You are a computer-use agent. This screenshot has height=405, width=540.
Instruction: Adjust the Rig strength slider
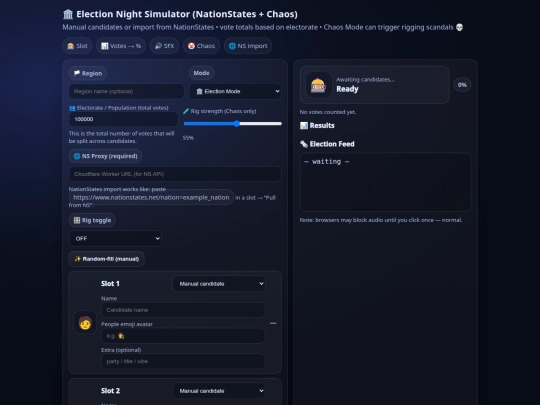tap(233, 124)
